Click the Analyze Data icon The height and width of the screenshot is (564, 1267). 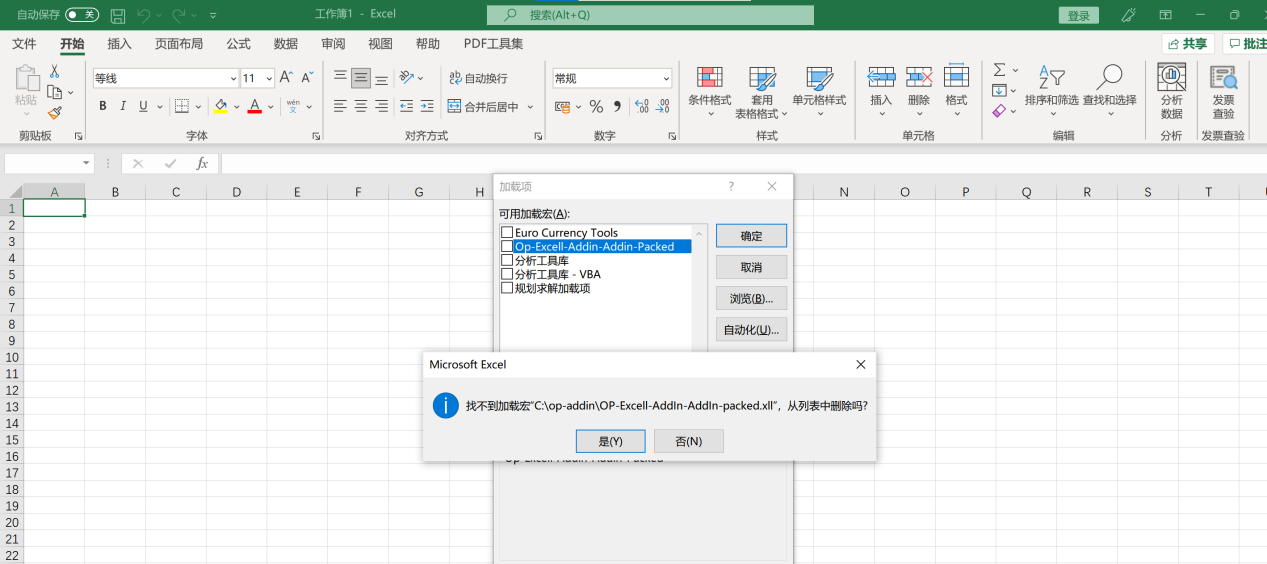pyautogui.click(x=1171, y=79)
